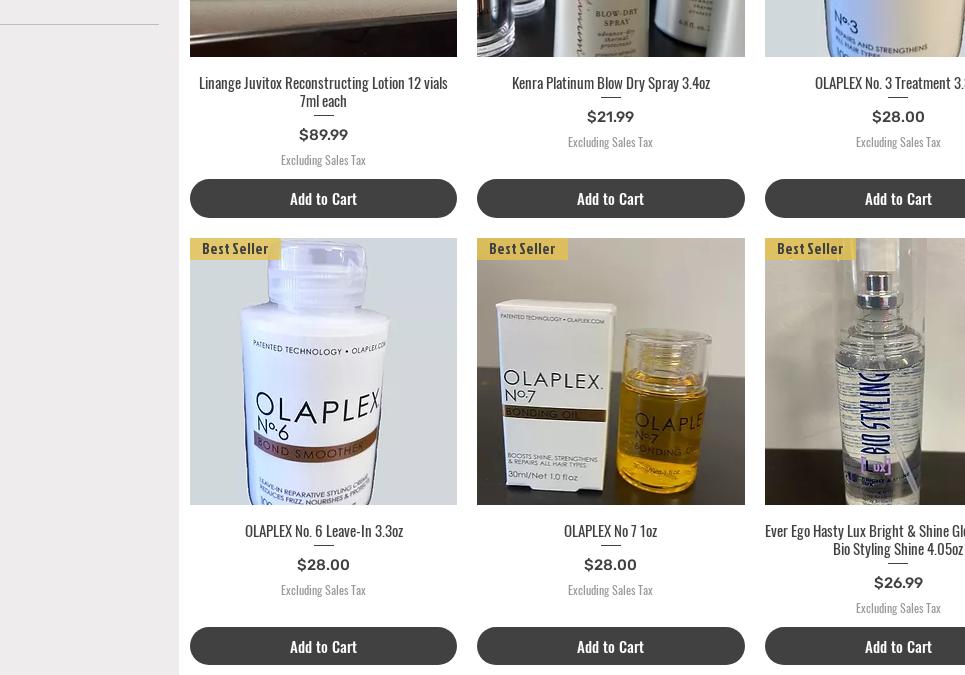Open OLAPLEX No. 3 product image
This screenshot has height=675, width=965.
[865, 28]
